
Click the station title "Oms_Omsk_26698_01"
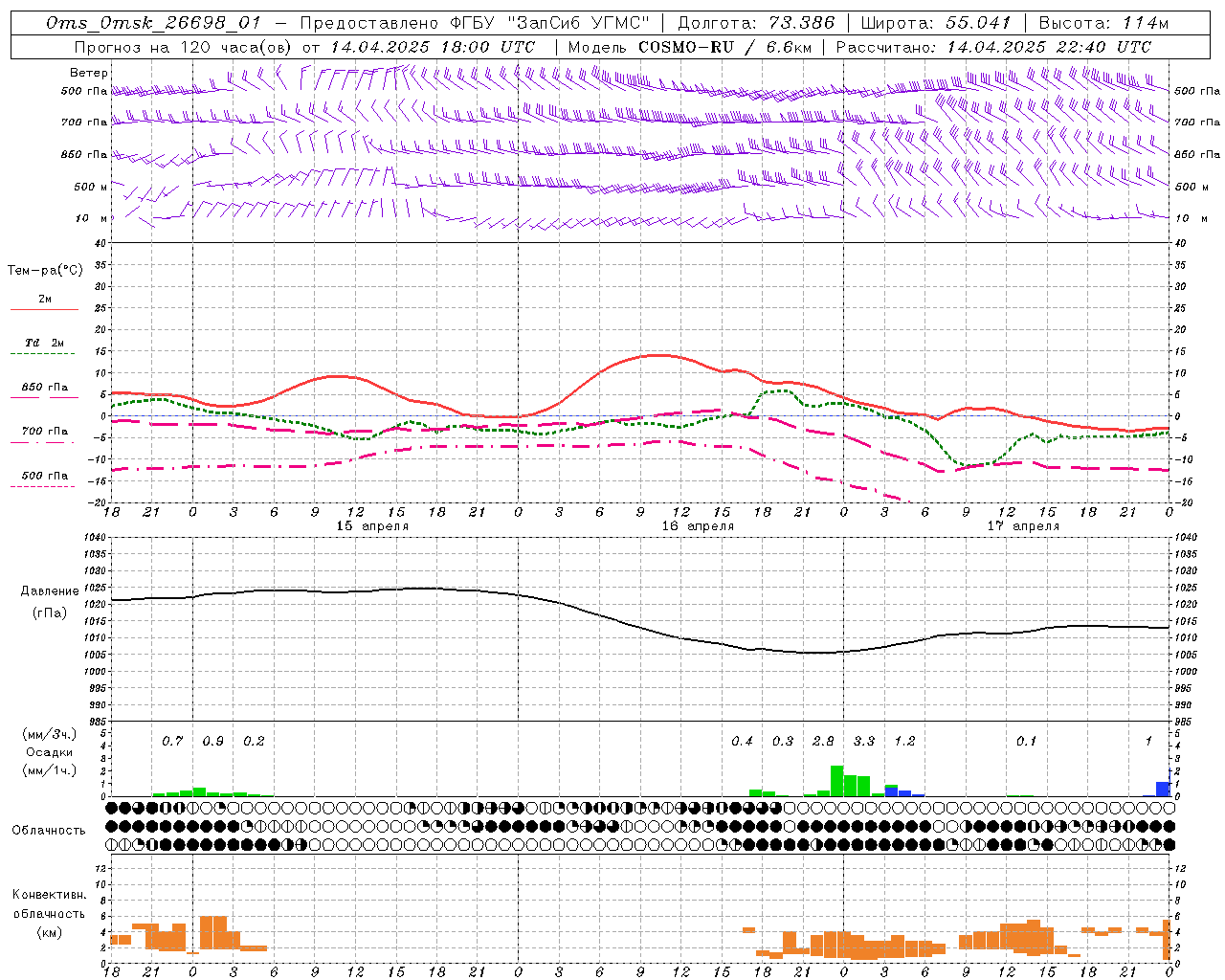click(153, 23)
